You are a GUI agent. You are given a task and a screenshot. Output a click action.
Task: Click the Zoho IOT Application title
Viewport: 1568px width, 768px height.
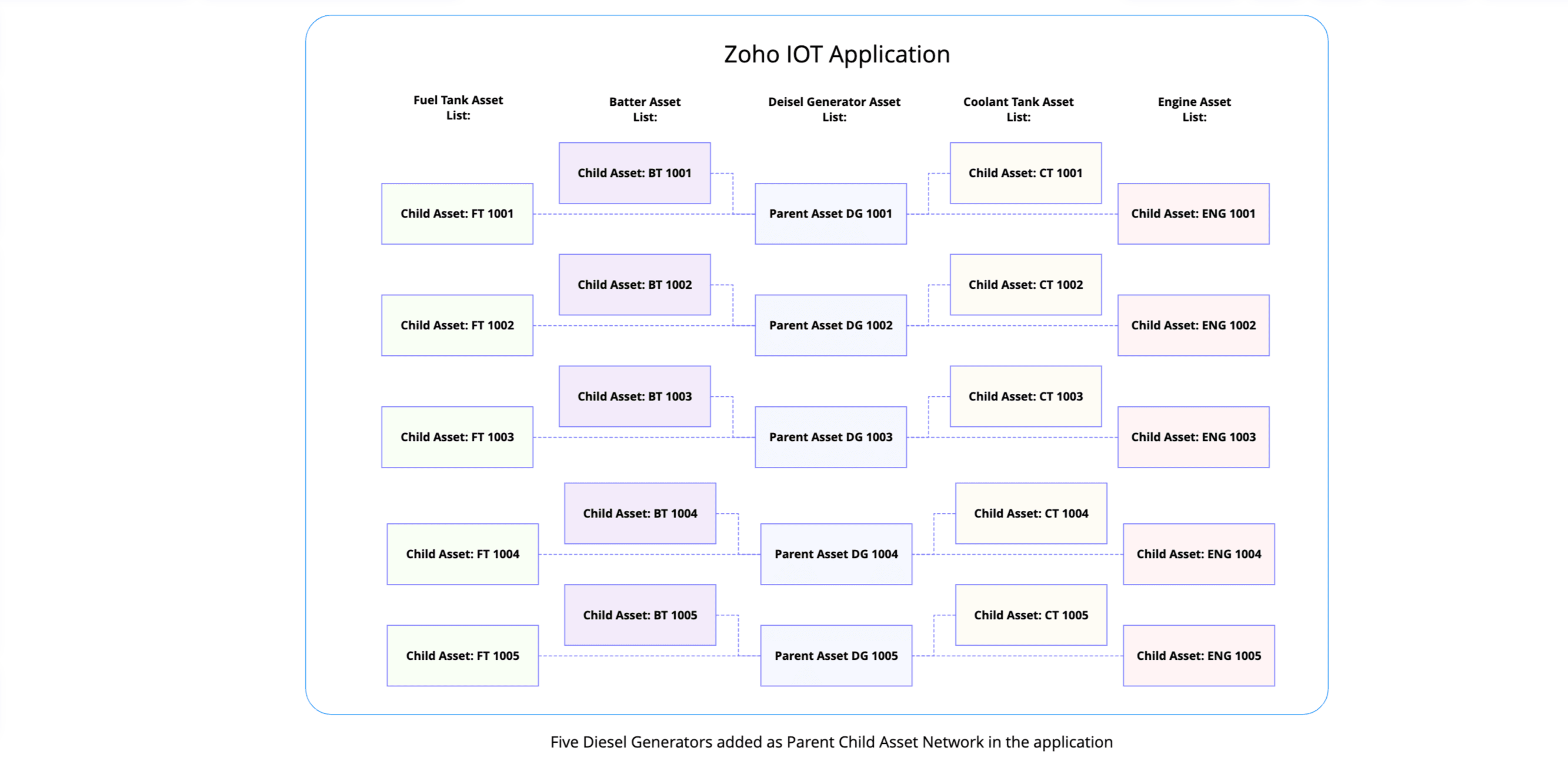point(836,55)
